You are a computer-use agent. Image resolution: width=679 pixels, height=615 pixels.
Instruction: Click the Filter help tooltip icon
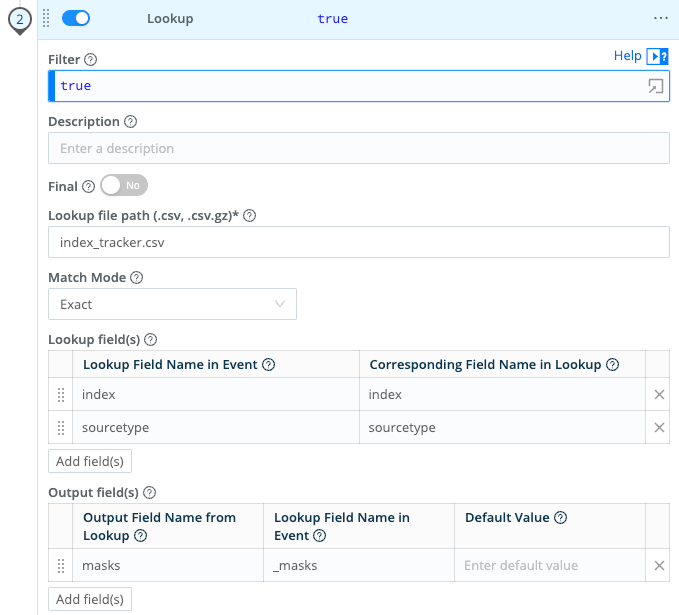[x=91, y=60]
